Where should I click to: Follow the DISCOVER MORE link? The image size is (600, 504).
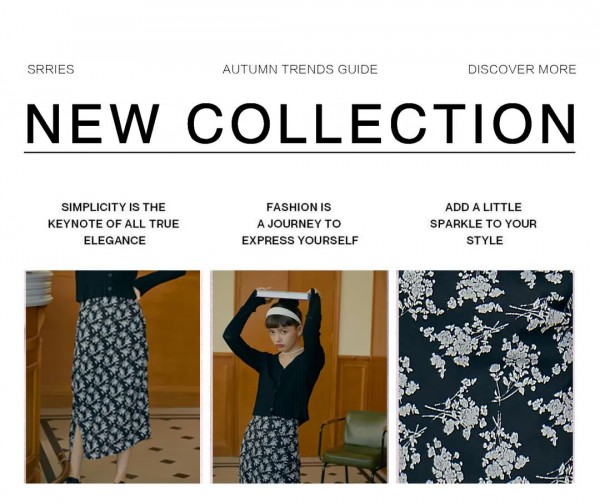tap(522, 69)
